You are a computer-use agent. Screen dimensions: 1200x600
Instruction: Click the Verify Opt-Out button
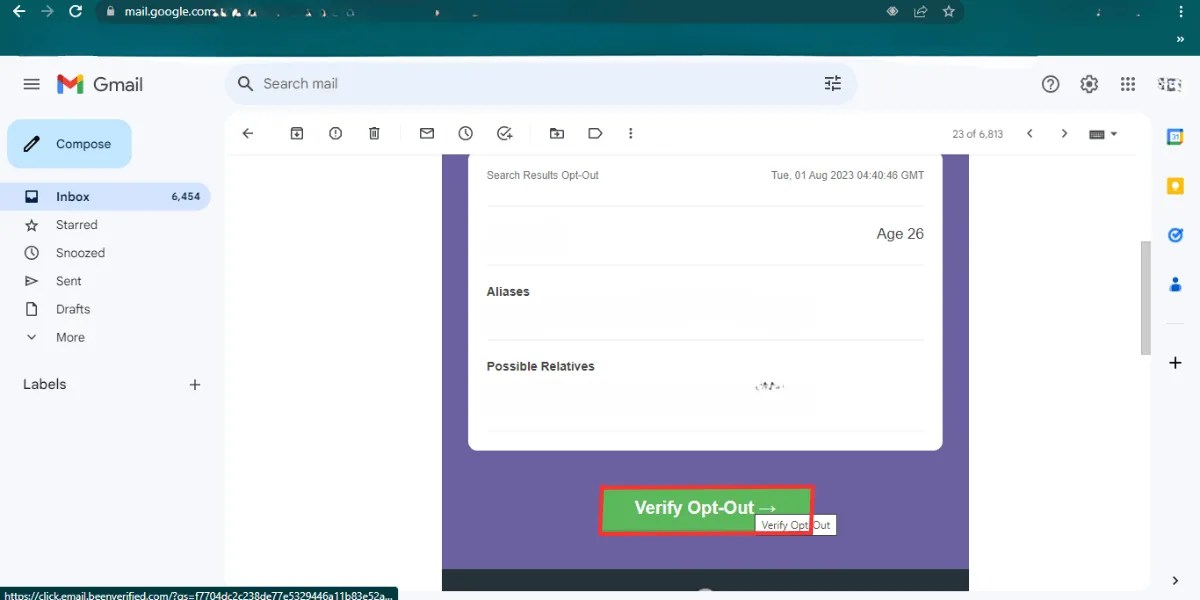[x=706, y=510]
